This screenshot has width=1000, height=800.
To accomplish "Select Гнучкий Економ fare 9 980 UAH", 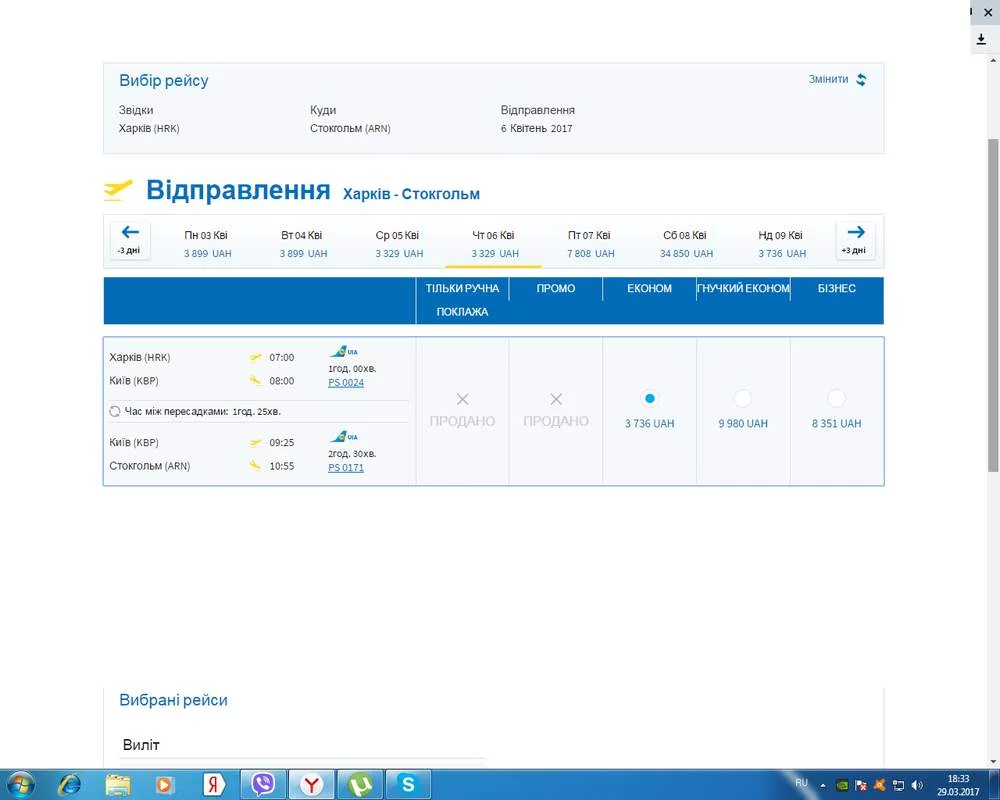I will (743, 399).
